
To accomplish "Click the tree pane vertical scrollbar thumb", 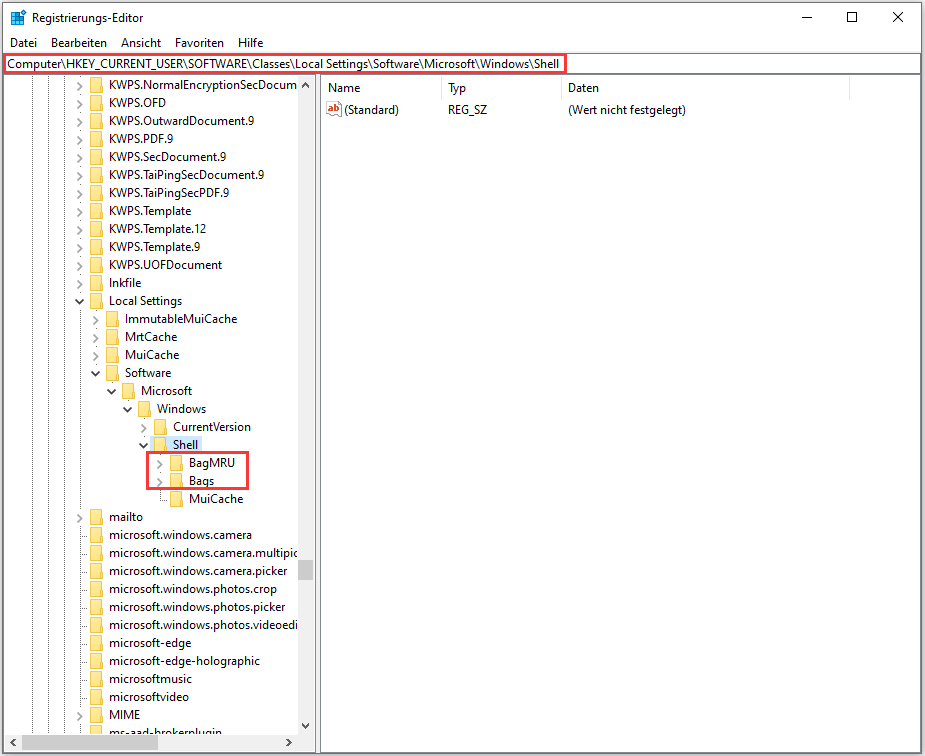I will [x=305, y=570].
